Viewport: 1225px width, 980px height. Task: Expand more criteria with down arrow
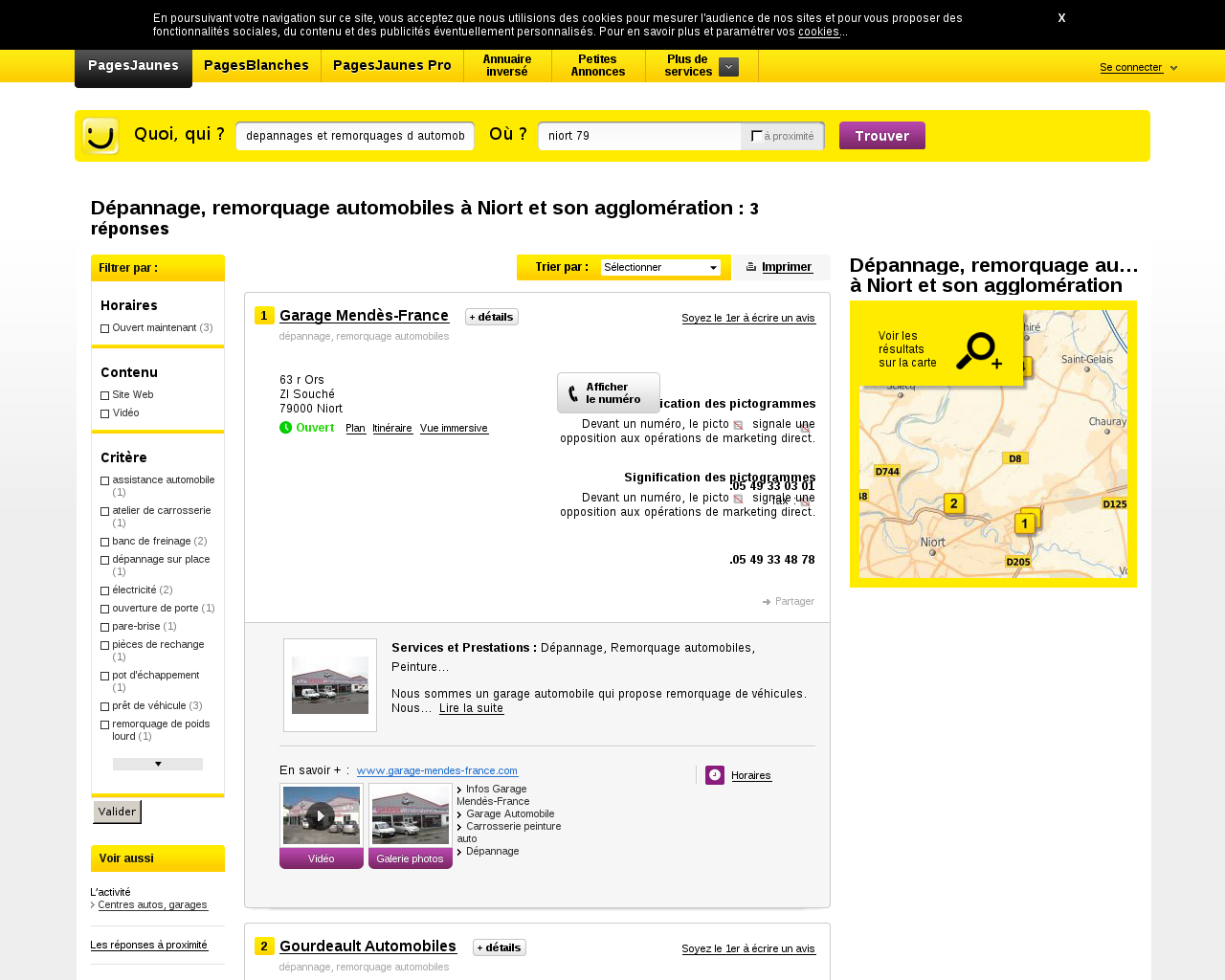158,764
